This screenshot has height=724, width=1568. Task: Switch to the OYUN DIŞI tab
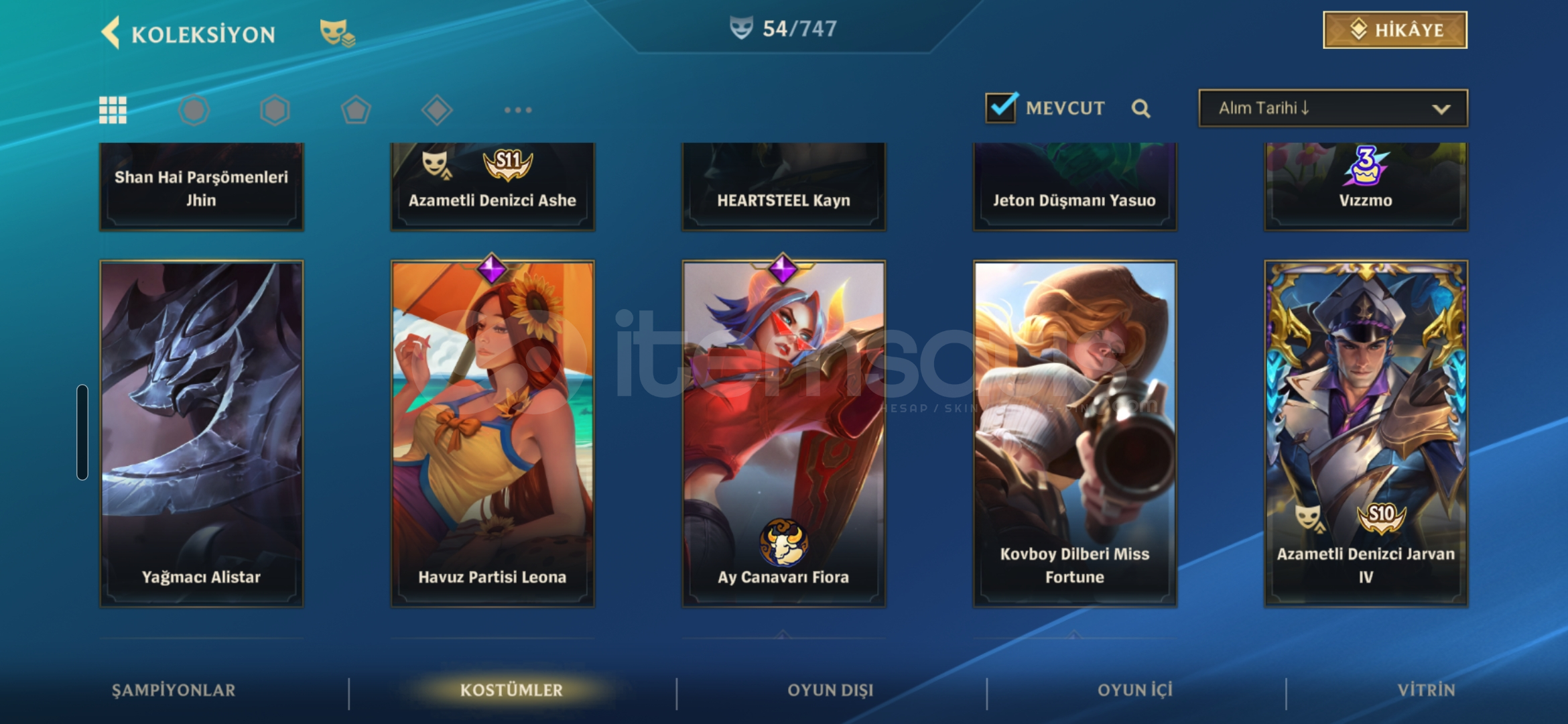[830, 690]
